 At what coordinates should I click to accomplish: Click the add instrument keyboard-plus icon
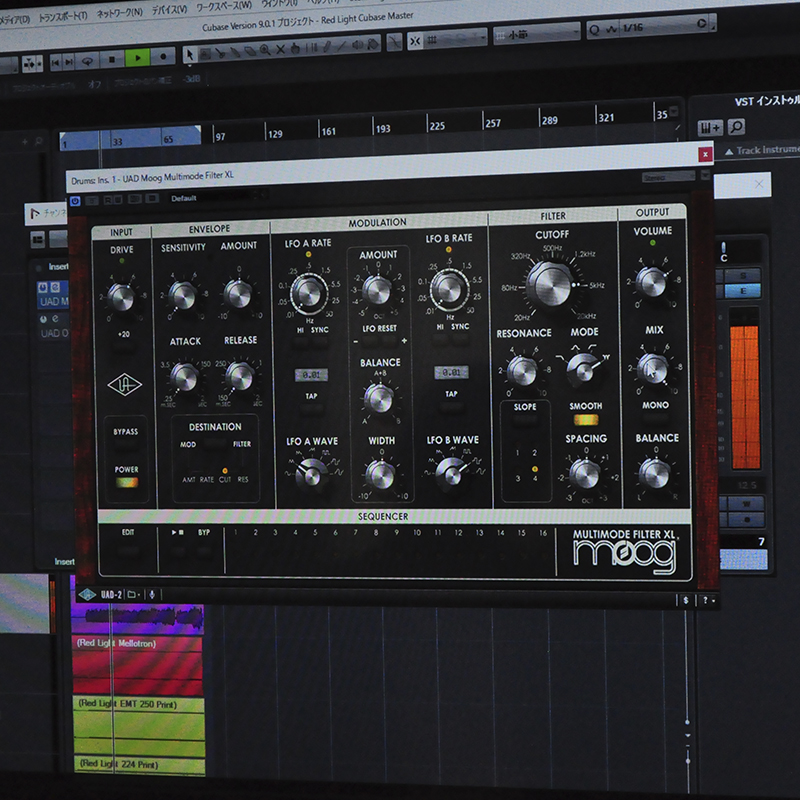pyautogui.click(x=710, y=128)
